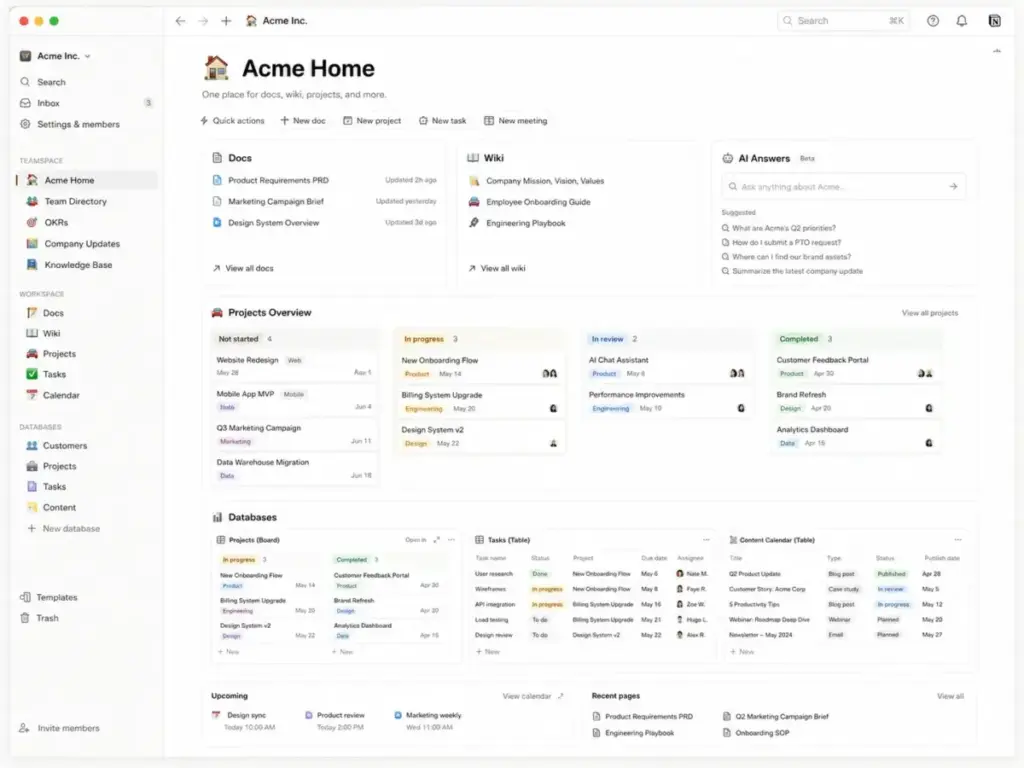Expand the Acme Inc. workspace switcher
The height and width of the screenshot is (768, 1024).
[x=55, y=56]
